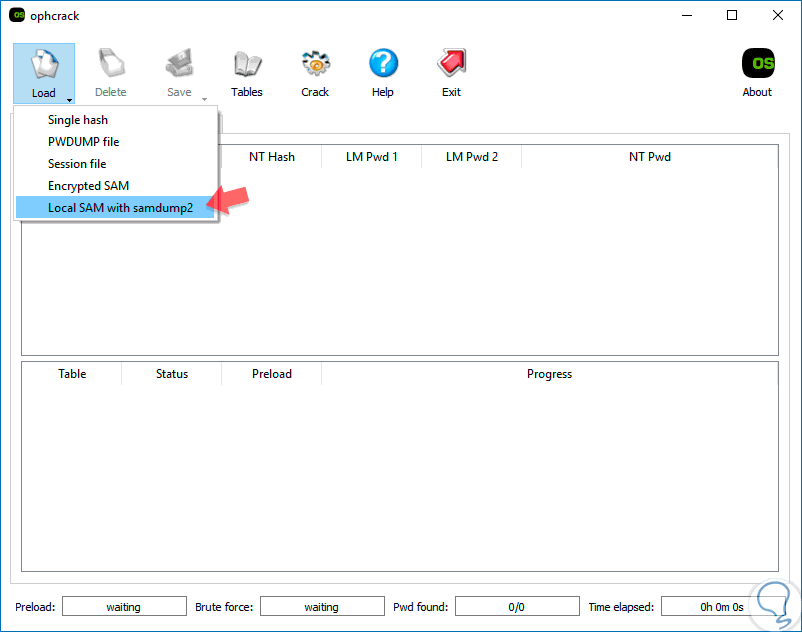Click the Pwd found field showing 0/0
Image resolution: width=802 pixels, height=632 pixels.
coord(517,606)
